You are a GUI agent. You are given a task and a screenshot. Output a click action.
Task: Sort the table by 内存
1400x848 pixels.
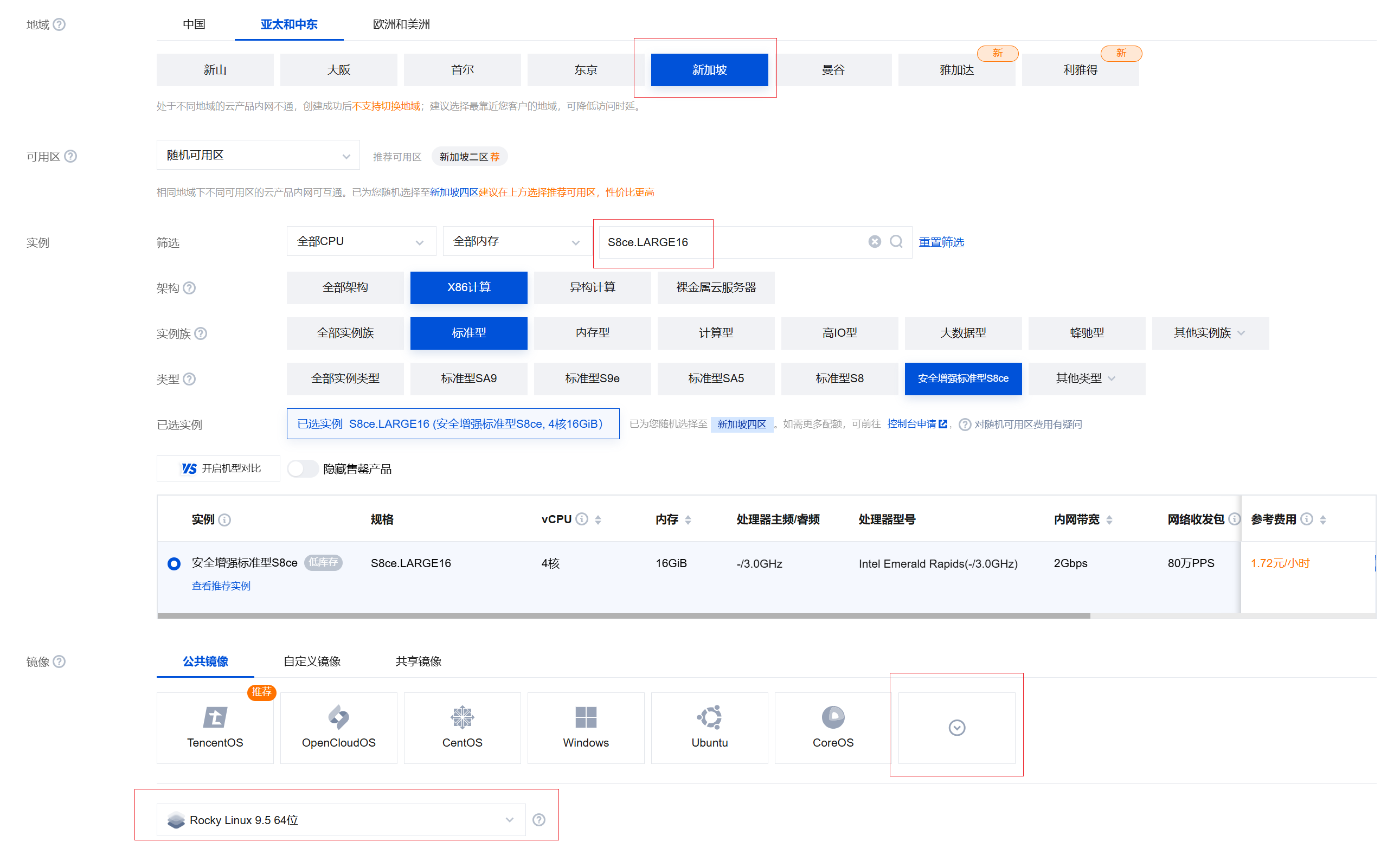(688, 520)
